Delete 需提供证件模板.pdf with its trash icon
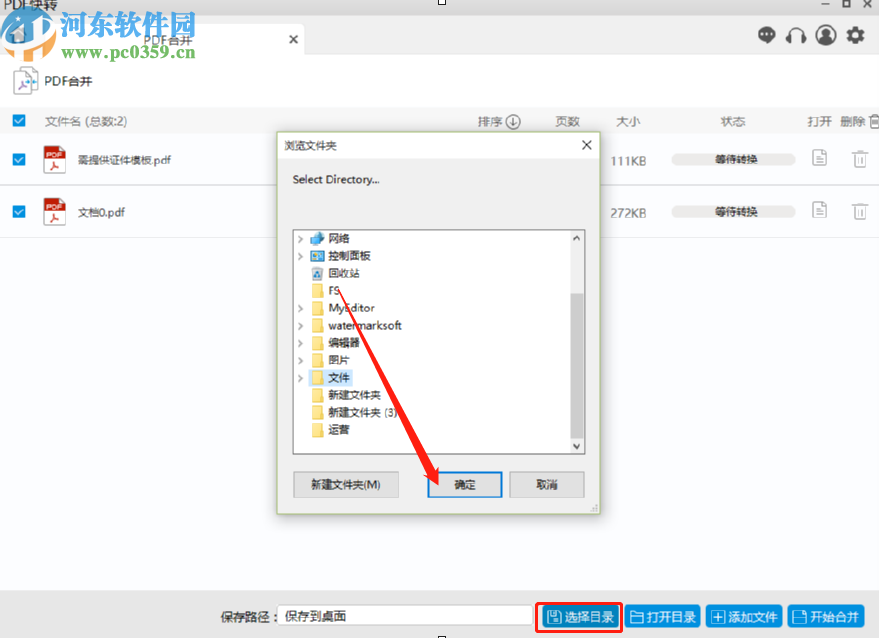The width and height of the screenshot is (879, 638). (x=859, y=158)
